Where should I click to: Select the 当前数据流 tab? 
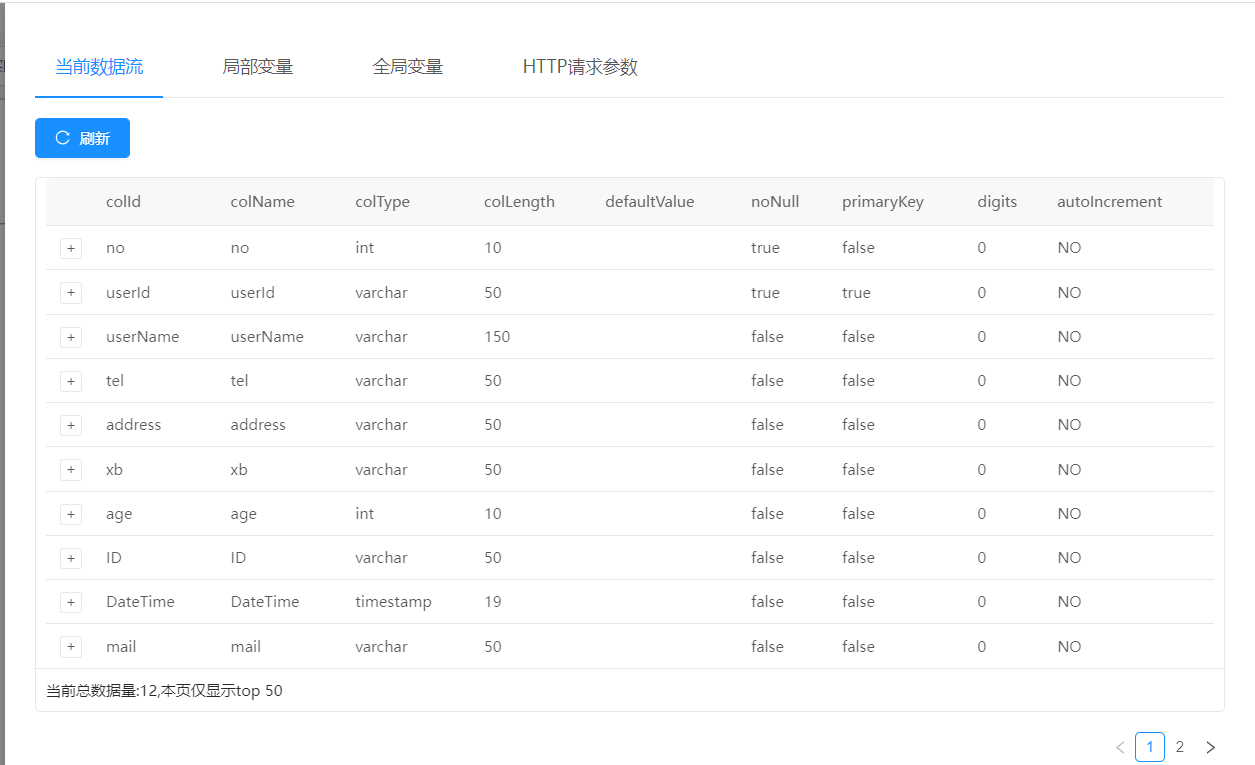coord(99,67)
